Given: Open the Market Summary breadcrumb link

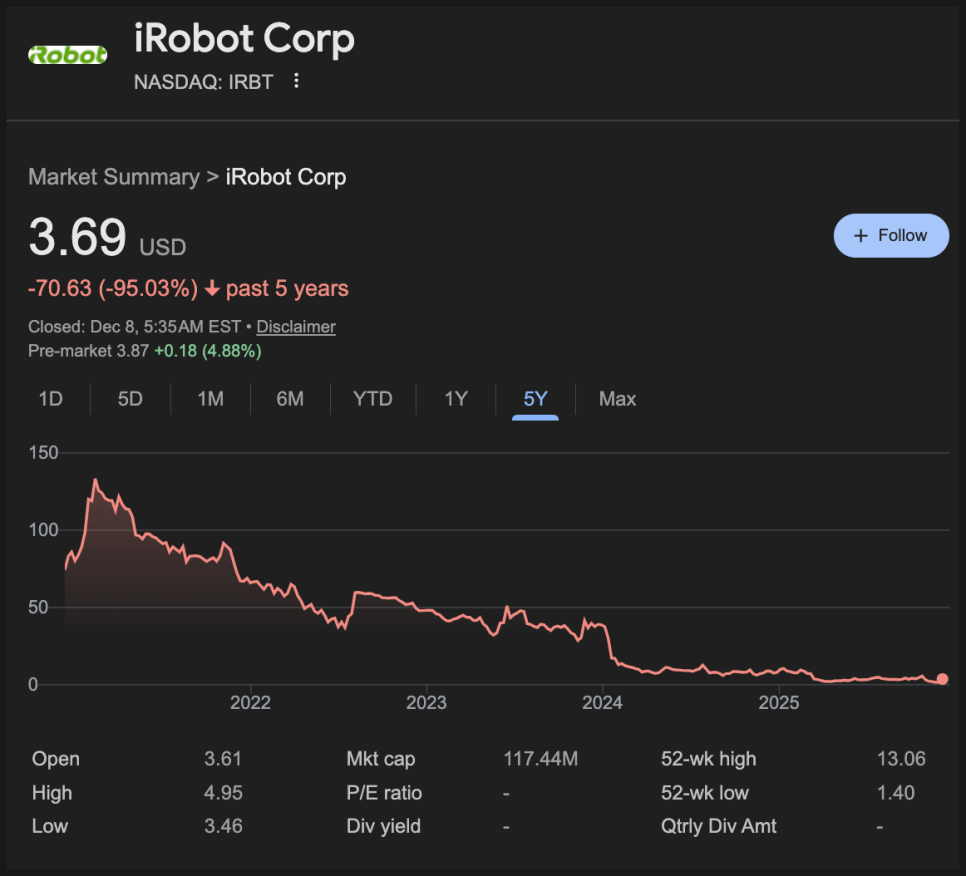Looking at the screenshot, I should (x=113, y=177).
